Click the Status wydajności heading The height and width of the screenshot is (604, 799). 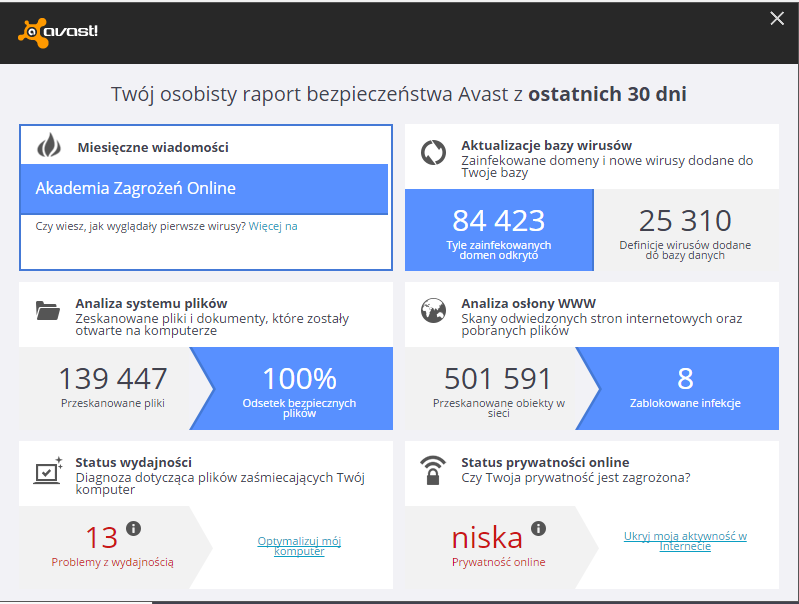(x=134, y=463)
